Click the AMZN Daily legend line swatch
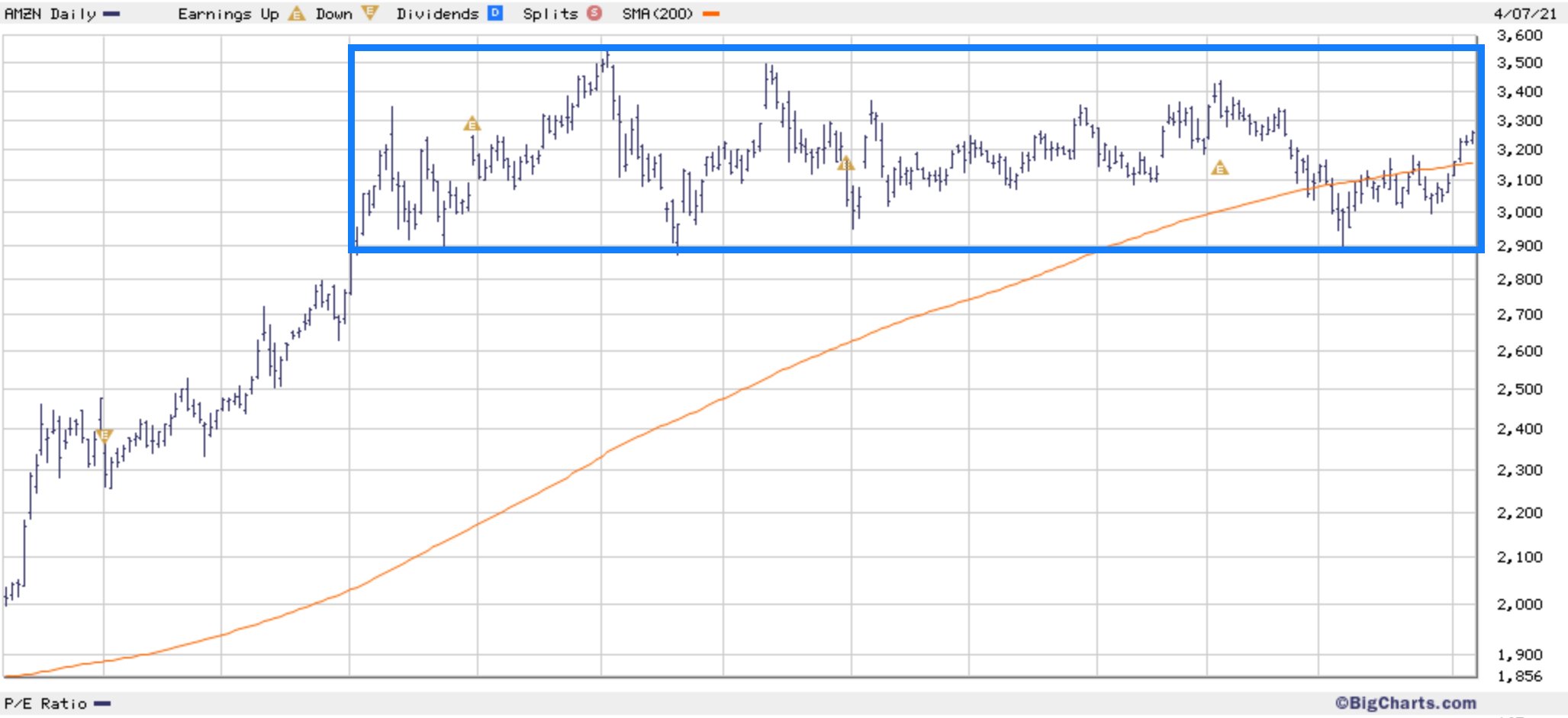Screen dimensions: 1568x718 pyautogui.click(x=111, y=14)
